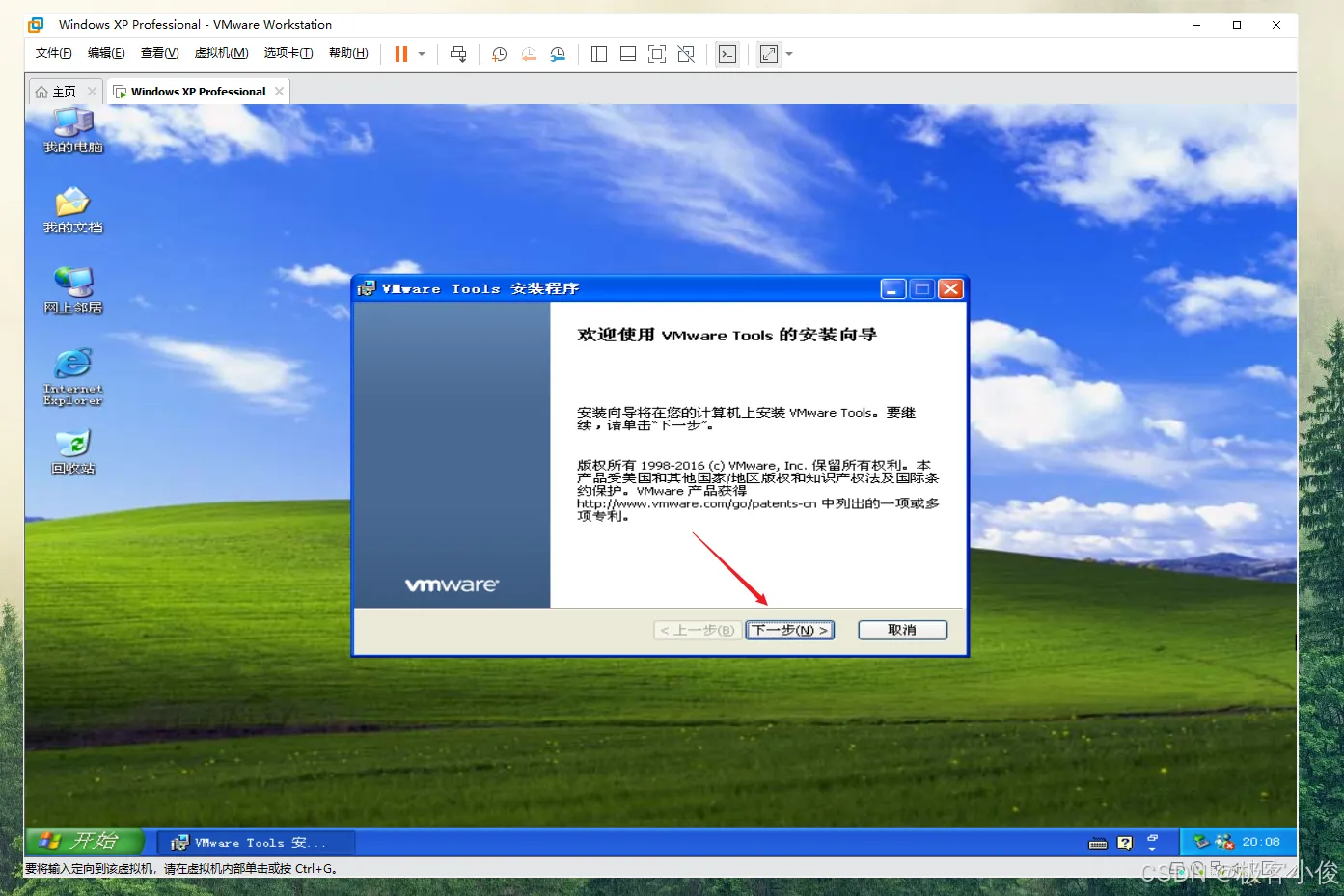1344x896 pixels.
Task: Open the language bar help icon
Action: pyautogui.click(x=1125, y=843)
